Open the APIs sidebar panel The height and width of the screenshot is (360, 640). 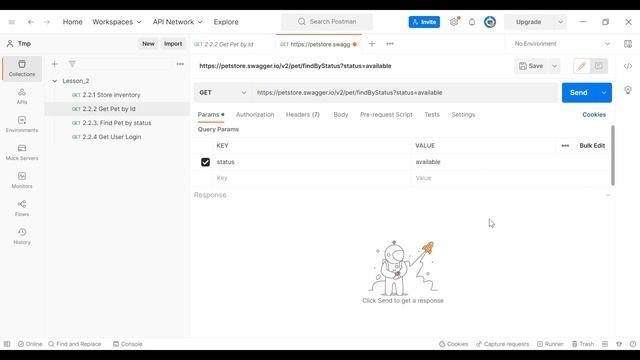click(22, 96)
